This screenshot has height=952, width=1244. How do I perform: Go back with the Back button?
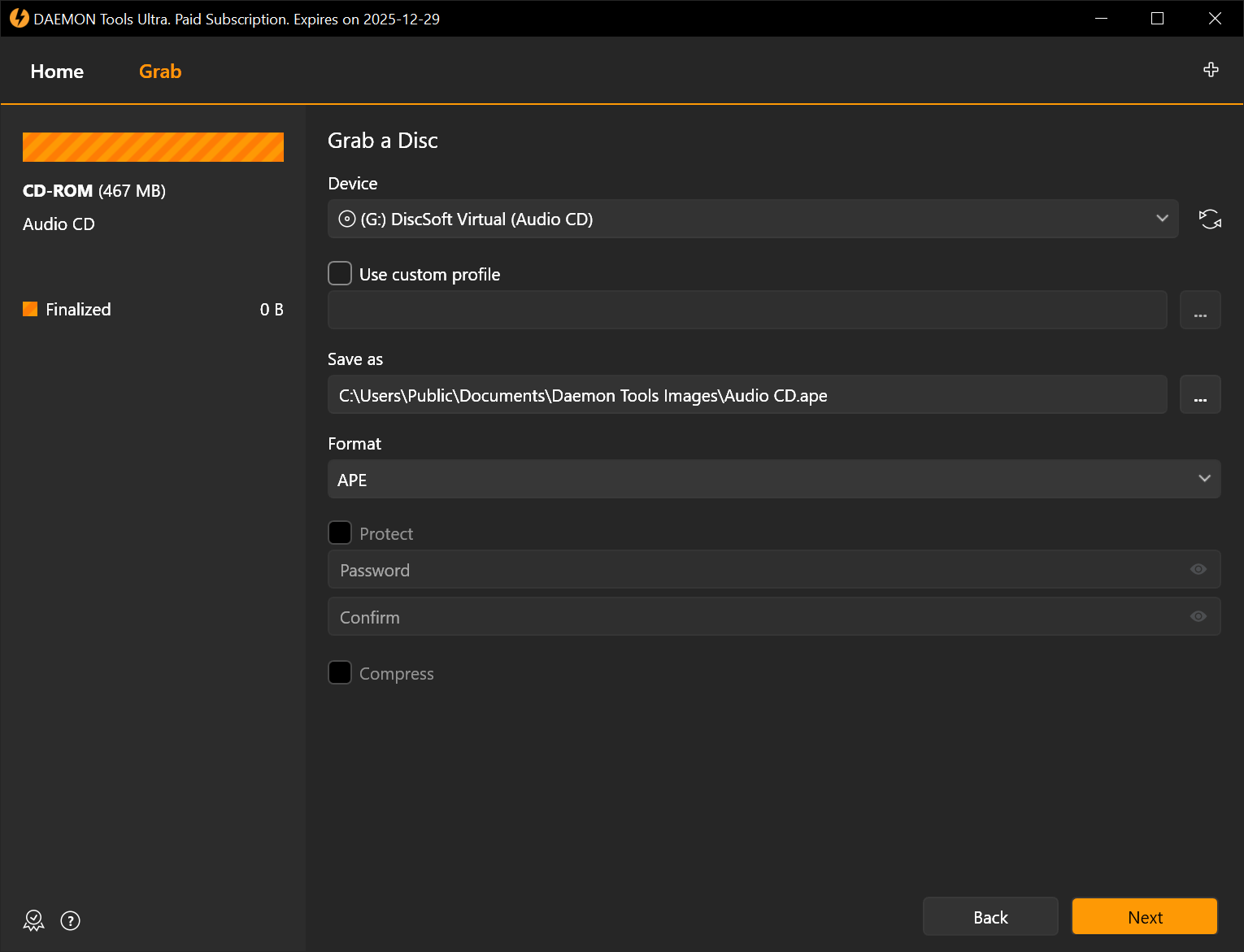990,917
